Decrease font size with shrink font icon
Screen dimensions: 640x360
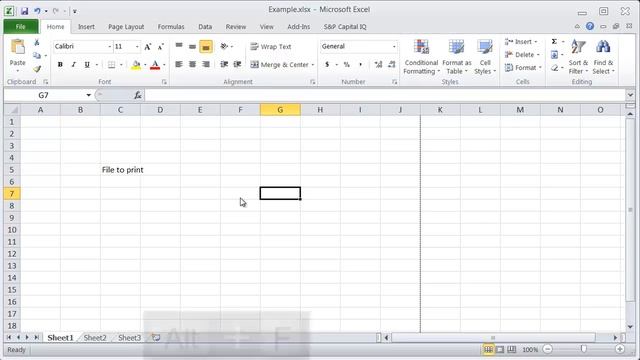(160, 47)
